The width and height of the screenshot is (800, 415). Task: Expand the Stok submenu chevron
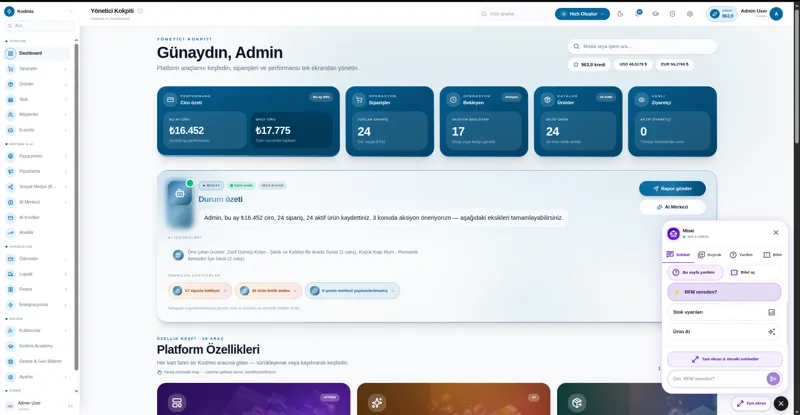66,100
